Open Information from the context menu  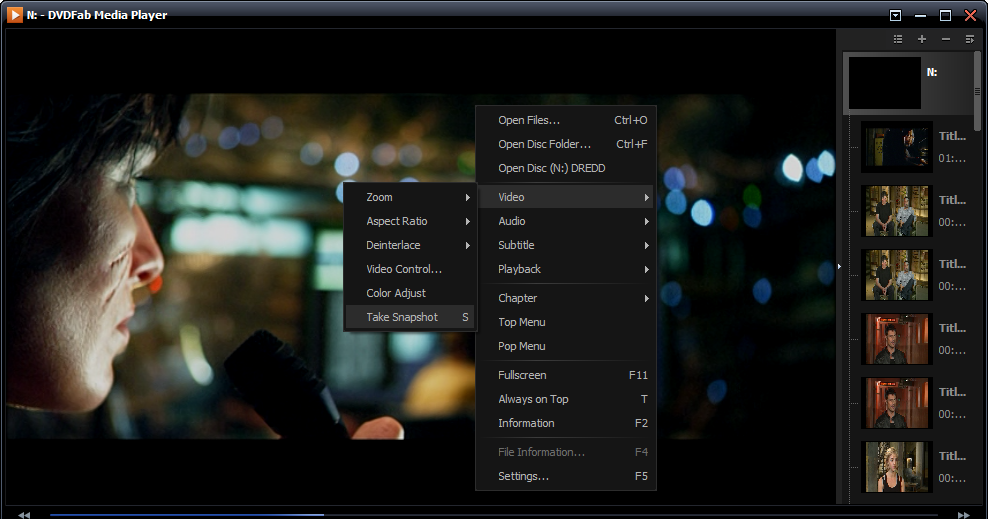point(566,423)
